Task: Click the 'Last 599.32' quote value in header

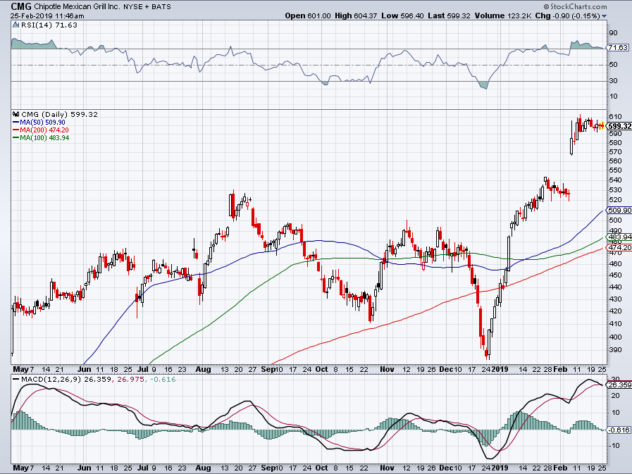Action: [x=449, y=16]
